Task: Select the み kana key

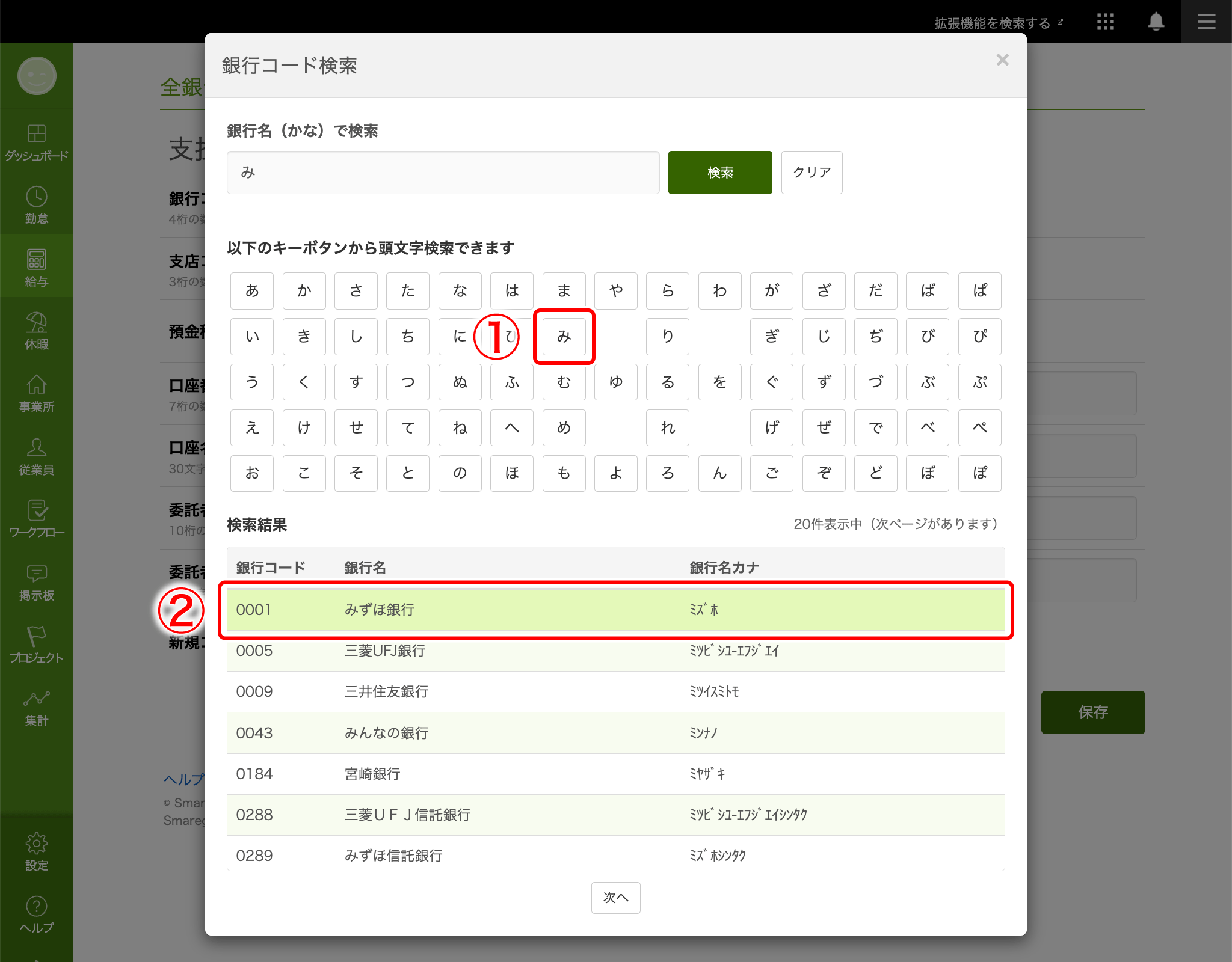Action: point(564,337)
